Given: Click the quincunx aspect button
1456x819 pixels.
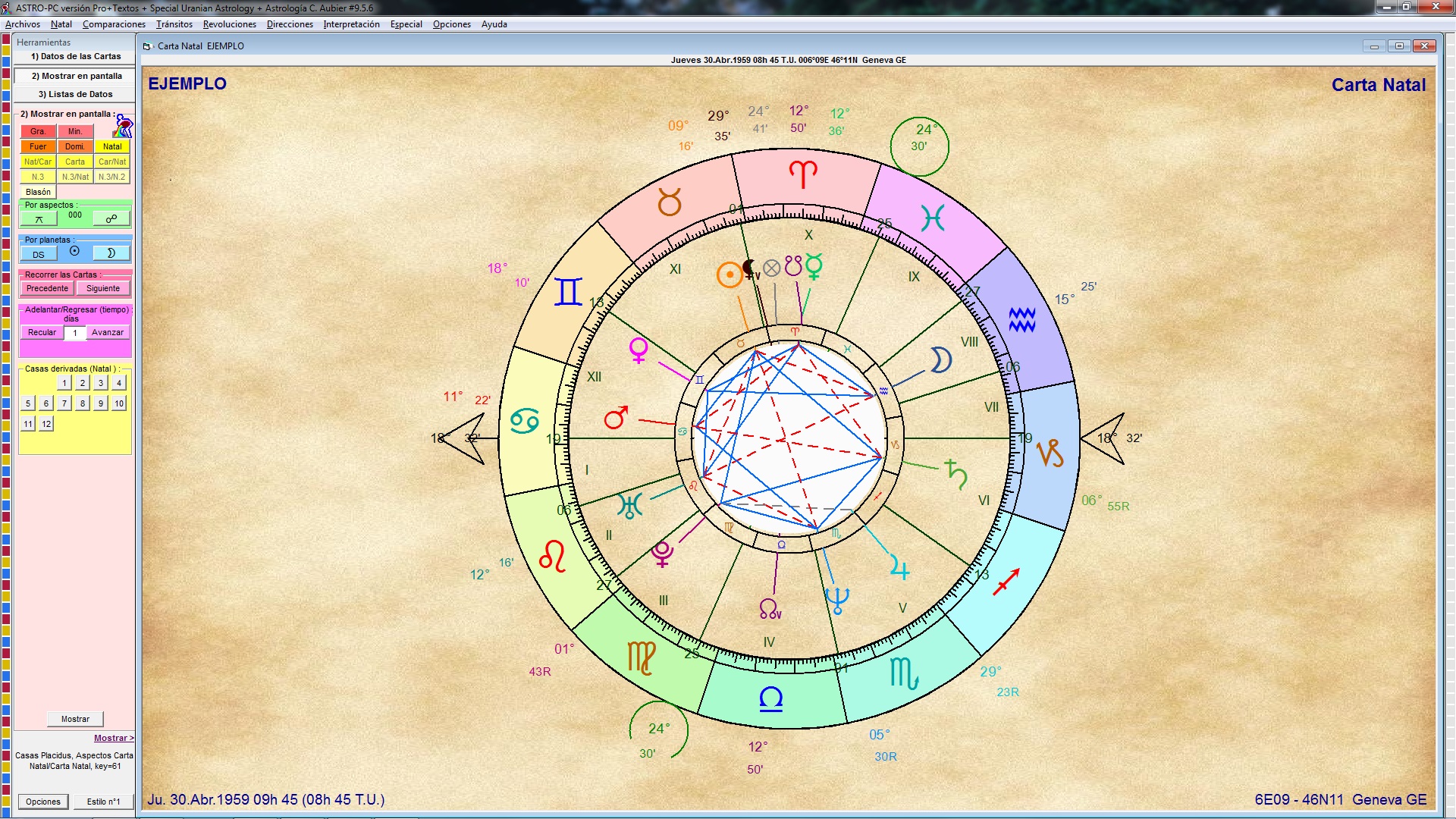Looking at the screenshot, I should pyautogui.click(x=39, y=219).
